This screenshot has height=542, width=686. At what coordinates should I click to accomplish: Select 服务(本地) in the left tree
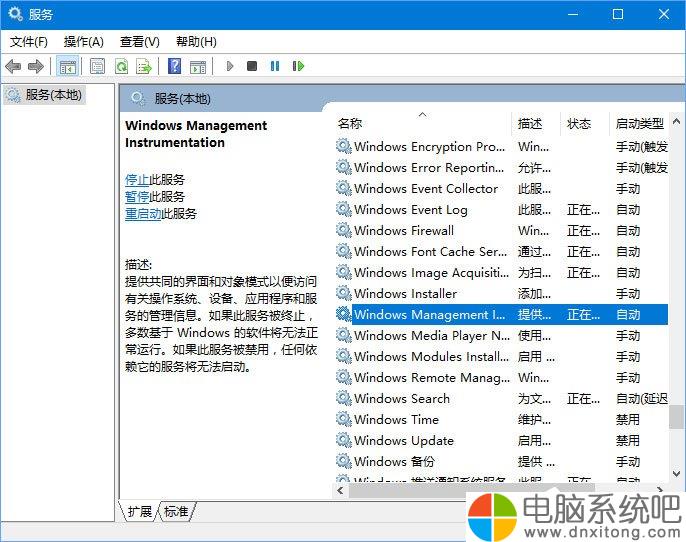pyautogui.click(x=46, y=95)
